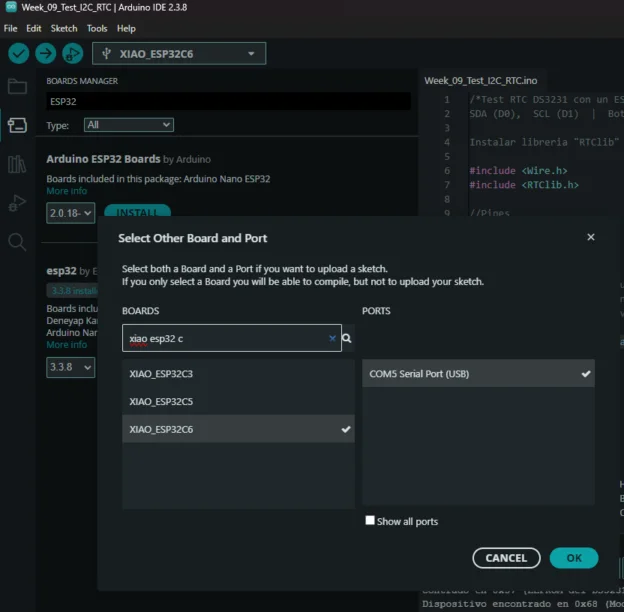This screenshot has height=612, width=624.
Task: Click the Arduino ESP32 Boards package title
Action: tap(103, 159)
